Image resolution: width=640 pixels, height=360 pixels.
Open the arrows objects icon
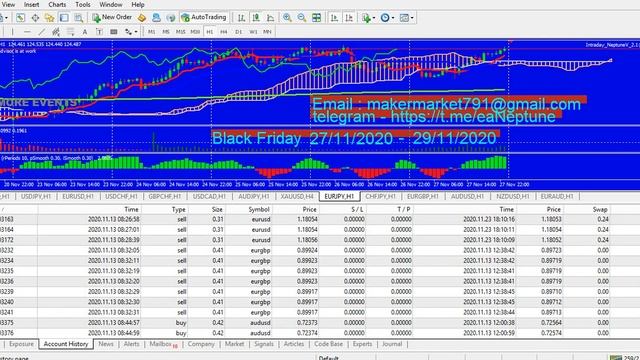(128, 32)
